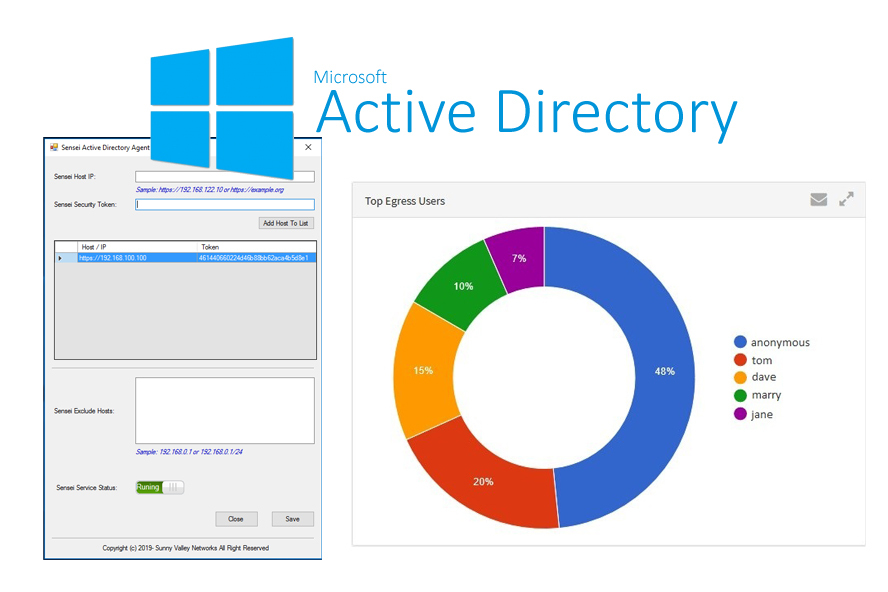Expand the Top Egress Users chart fullscreen
The height and width of the screenshot is (592, 888).
[846, 200]
